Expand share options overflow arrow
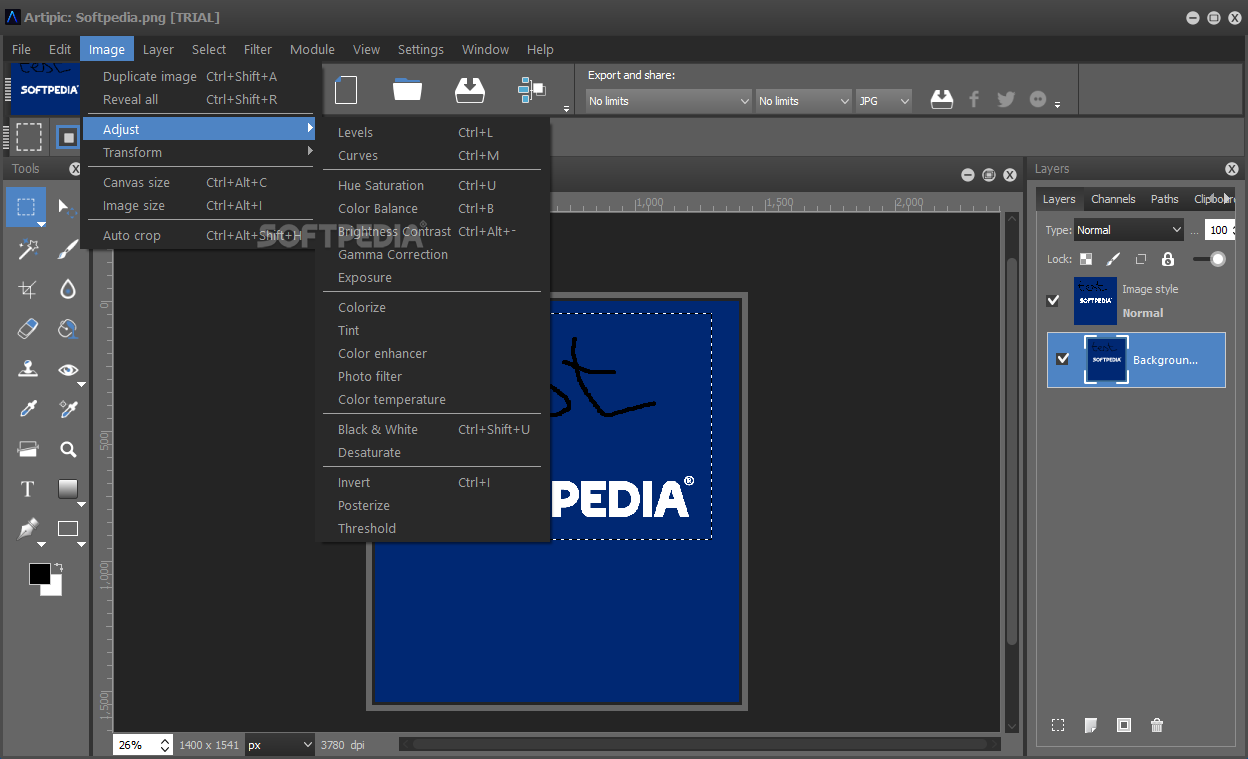This screenshot has height=759, width=1248. [x=1057, y=105]
